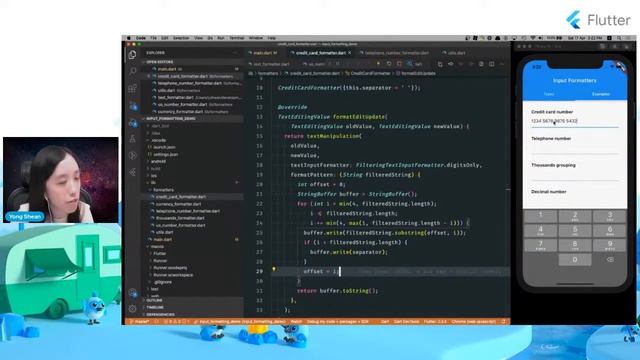Image resolution: width=640 pixels, height=360 pixels.
Task: Open the Accounts icon in activity bar
Action: pos(132,293)
